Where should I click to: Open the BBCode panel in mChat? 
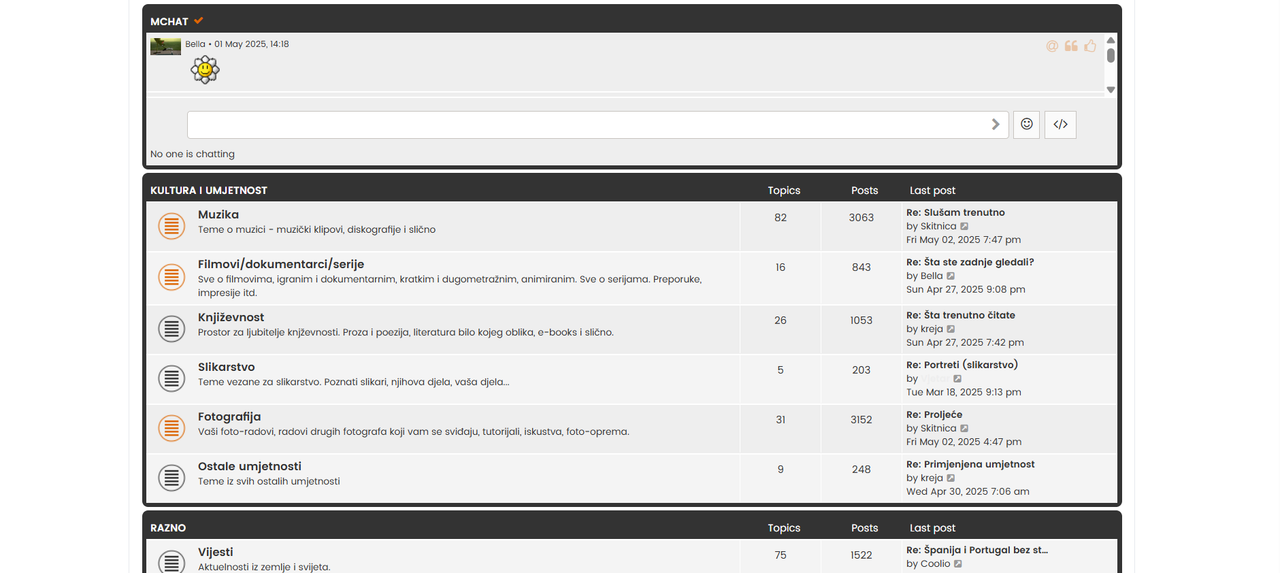coord(1061,124)
